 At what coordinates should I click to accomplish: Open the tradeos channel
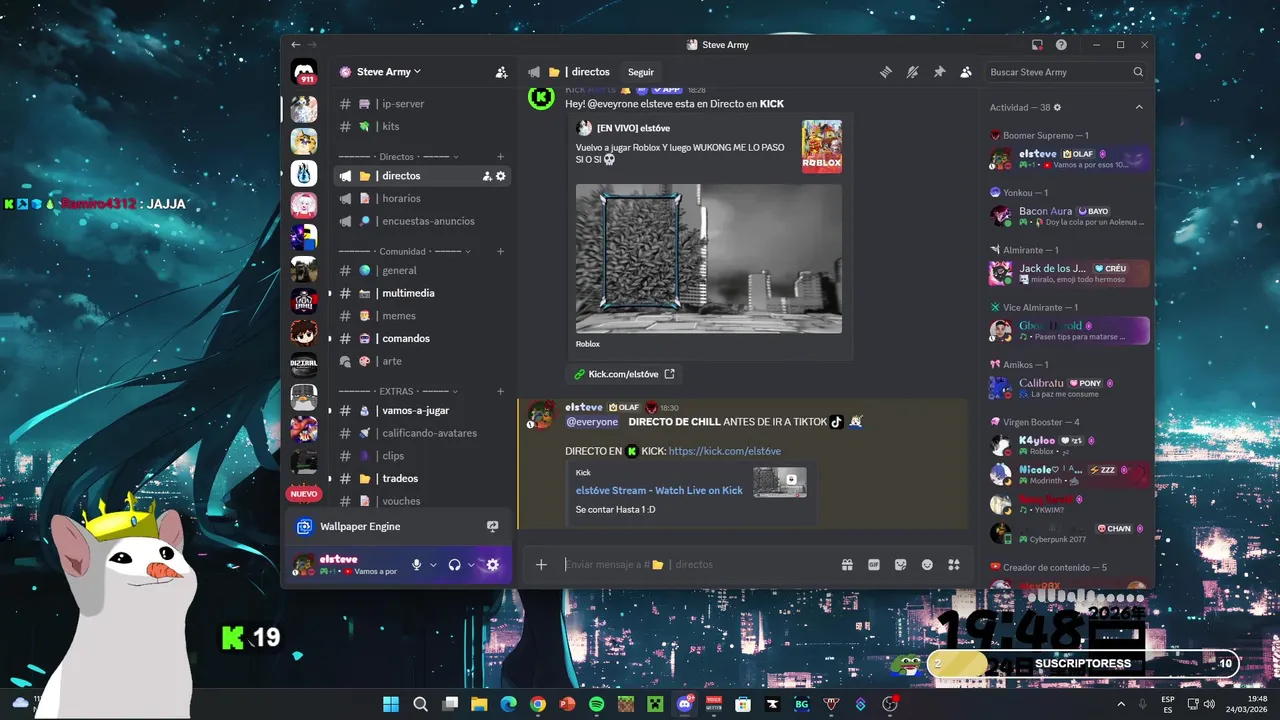click(x=422, y=479)
